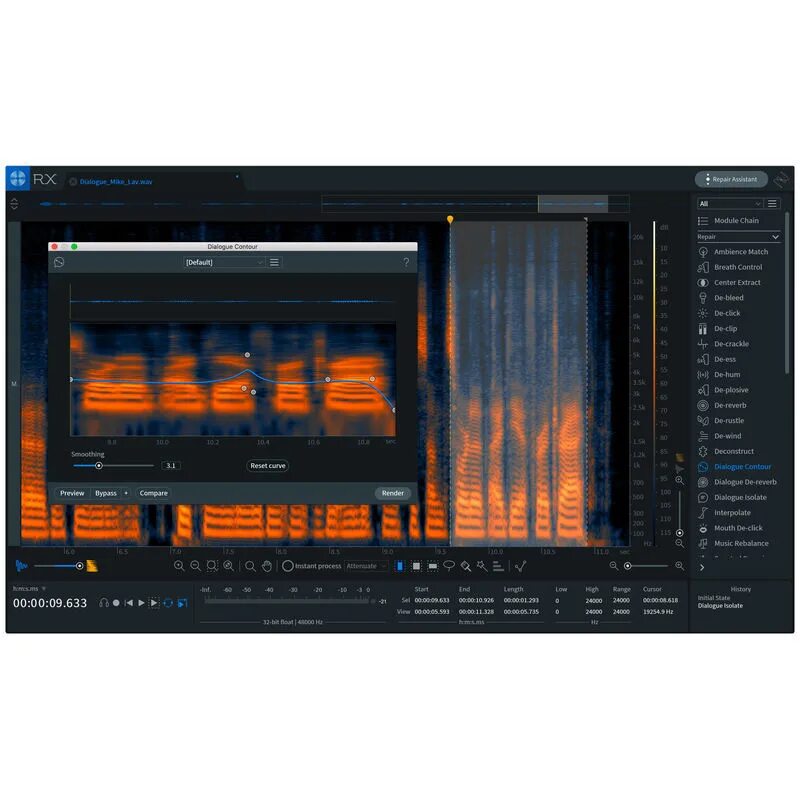
Task: Expand the All module filter dropdown
Action: (730, 204)
